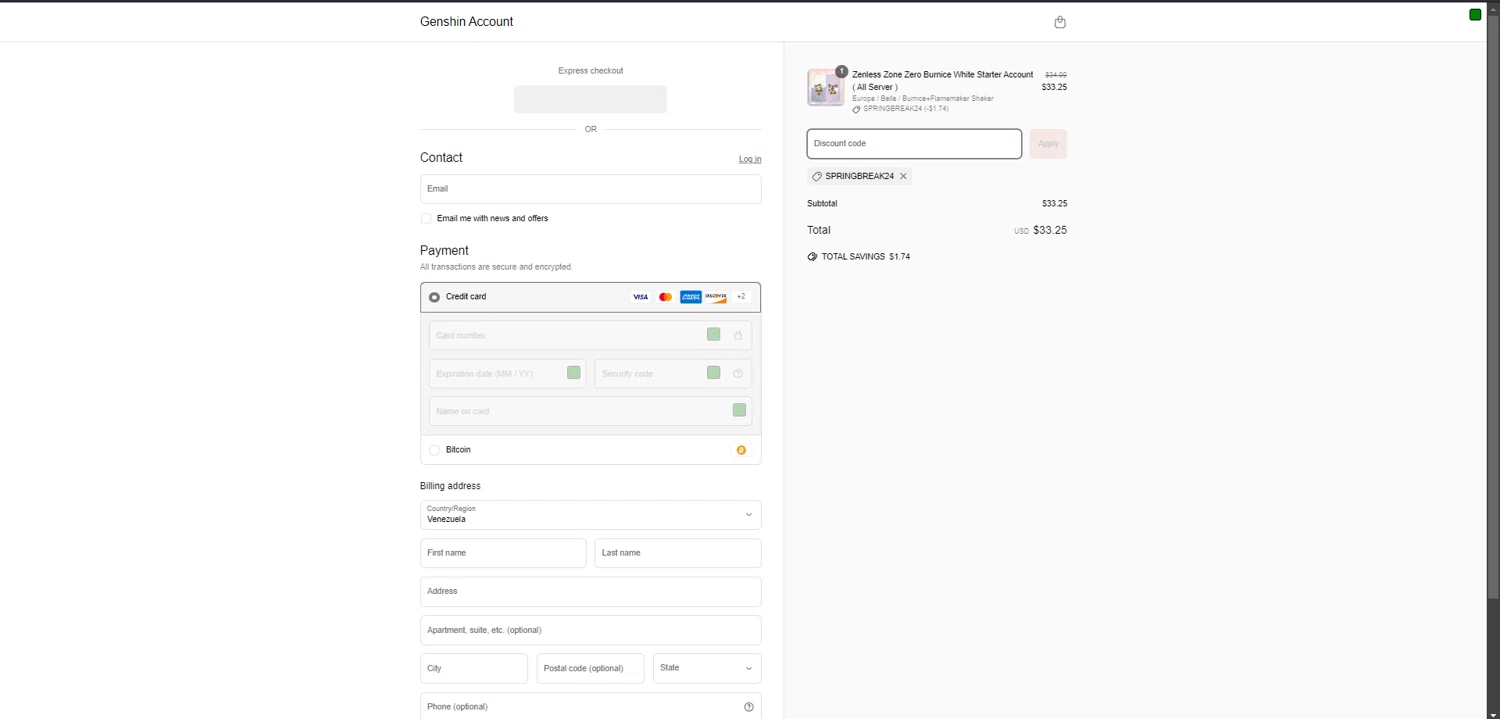Image resolution: width=1500 pixels, height=719 pixels.
Task: Focus the Email input field
Action: 591,189
